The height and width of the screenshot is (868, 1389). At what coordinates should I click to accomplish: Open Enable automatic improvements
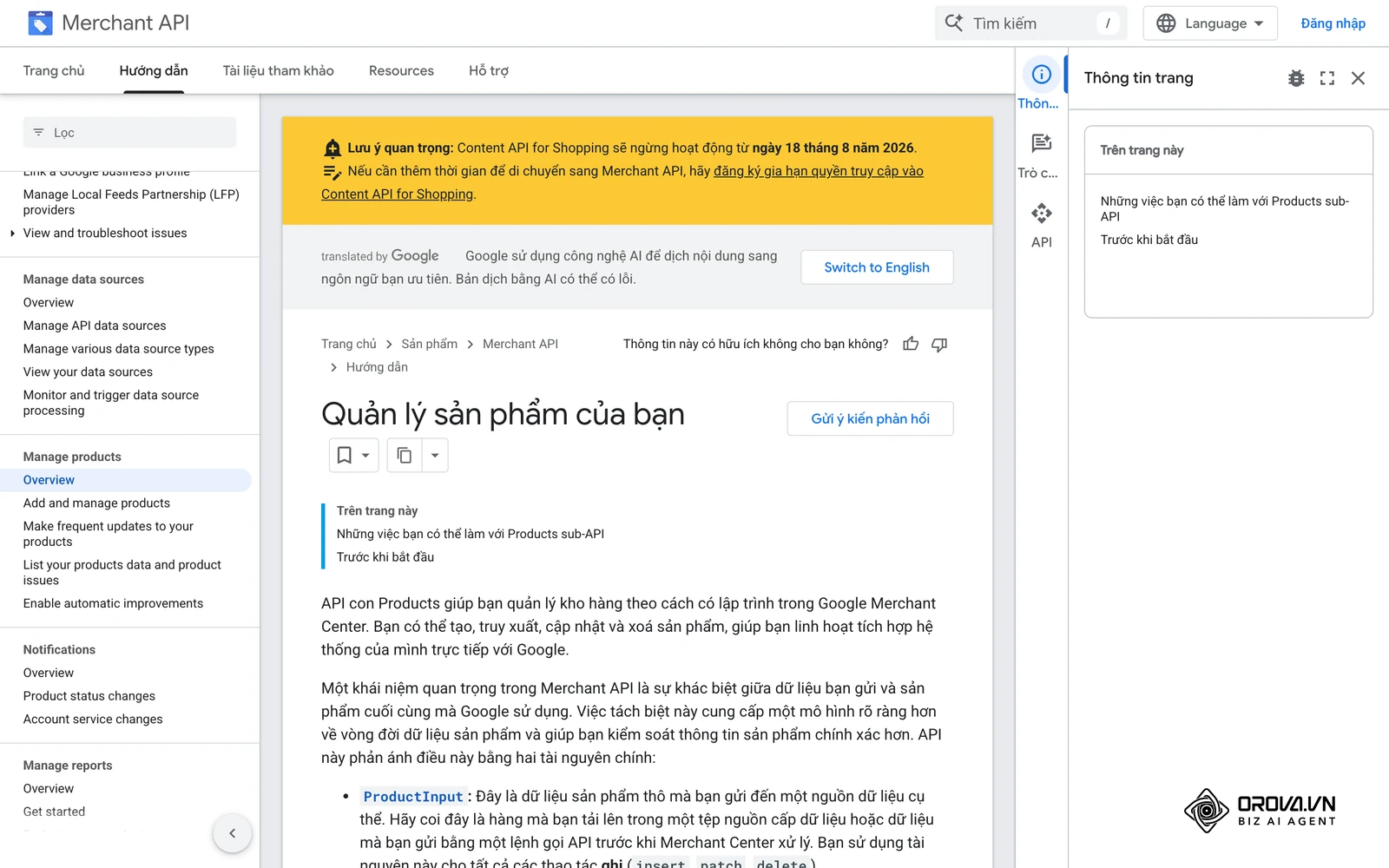coord(113,603)
